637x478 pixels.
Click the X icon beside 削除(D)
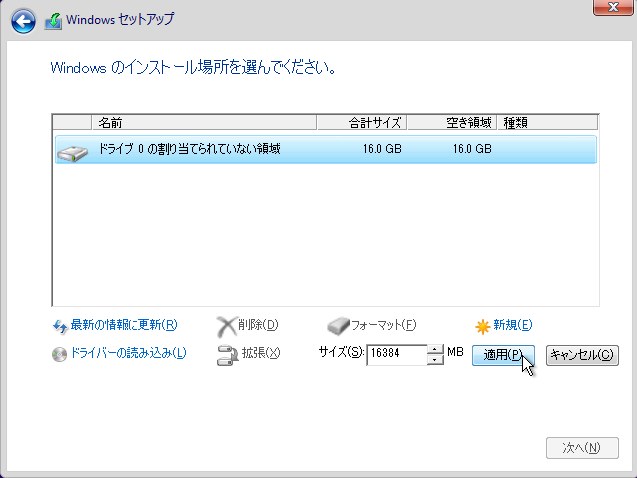click(226, 327)
